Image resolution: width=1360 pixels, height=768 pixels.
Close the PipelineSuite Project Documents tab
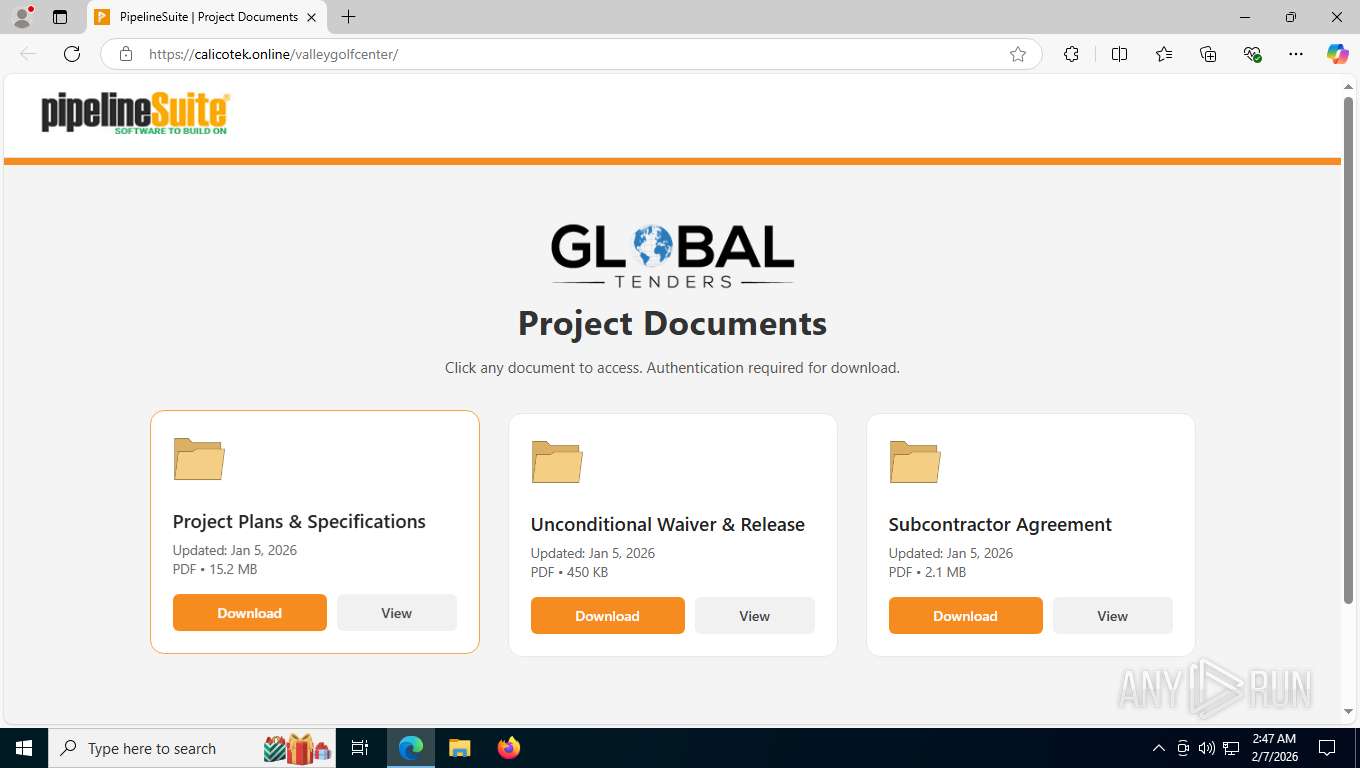tap(311, 17)
